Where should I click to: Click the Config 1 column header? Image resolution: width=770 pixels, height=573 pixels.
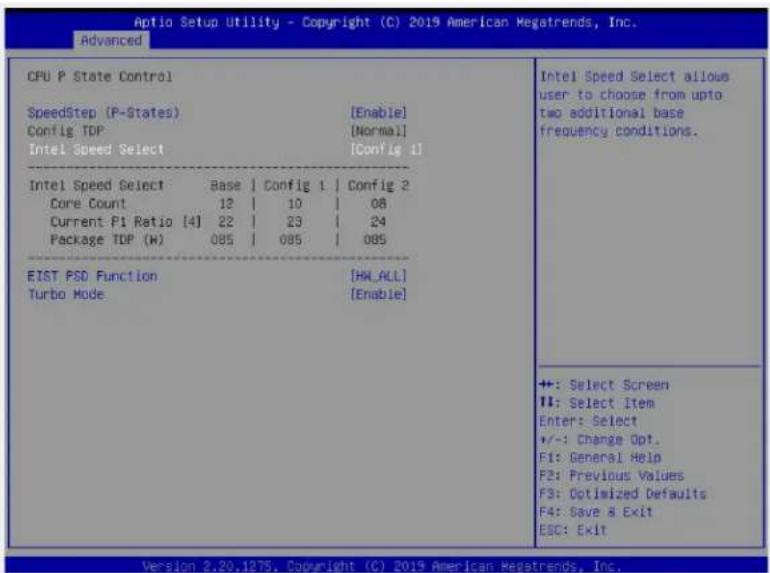pos(294,185)
